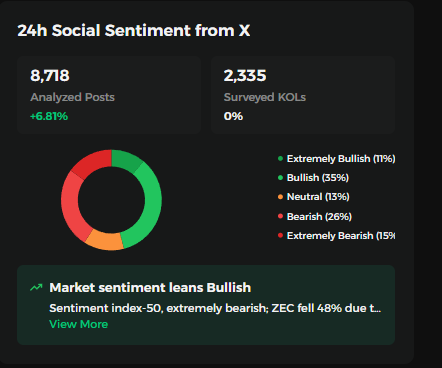The image size is (442, 368).
Task: Select the Bearish (26%) legend label
Action: coord(319,216)
